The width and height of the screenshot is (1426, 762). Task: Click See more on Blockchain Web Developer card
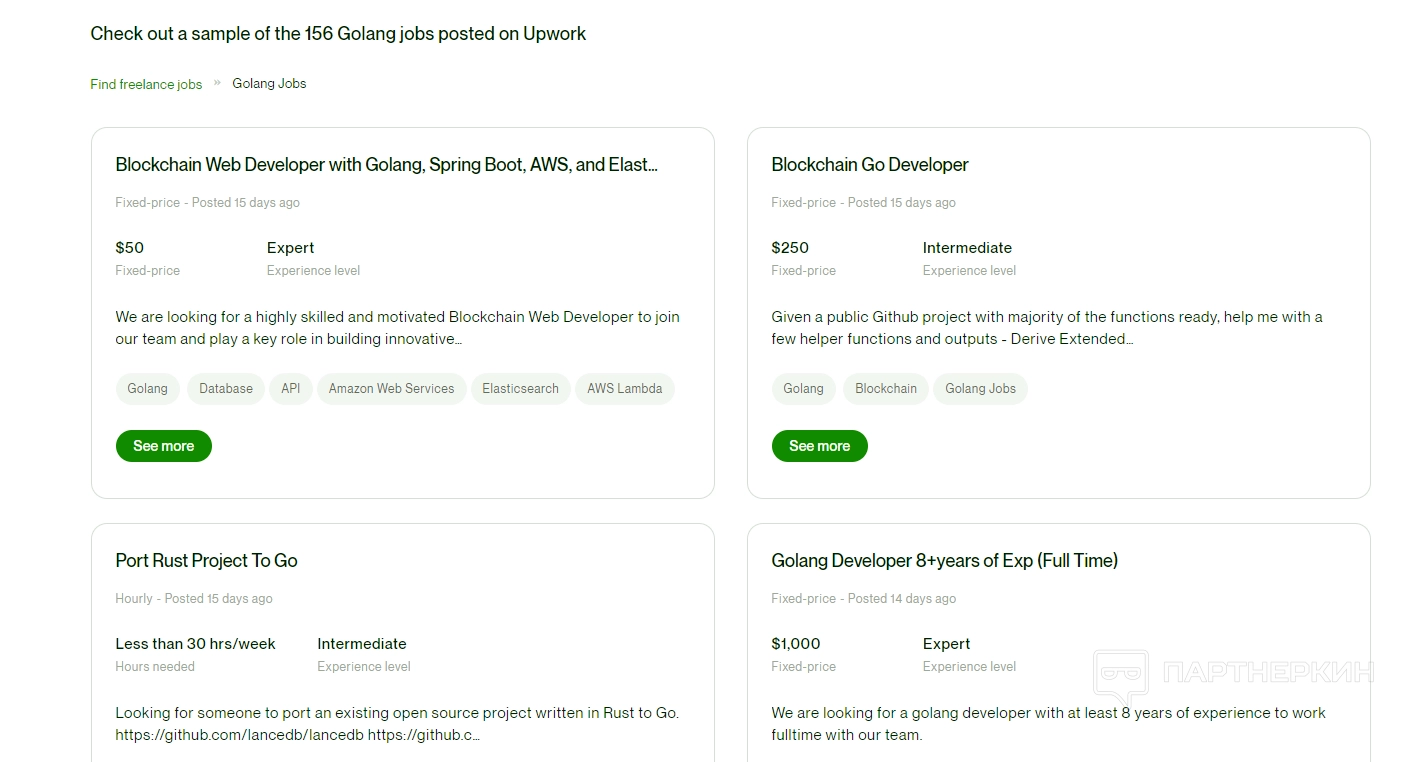coord(163,446)
